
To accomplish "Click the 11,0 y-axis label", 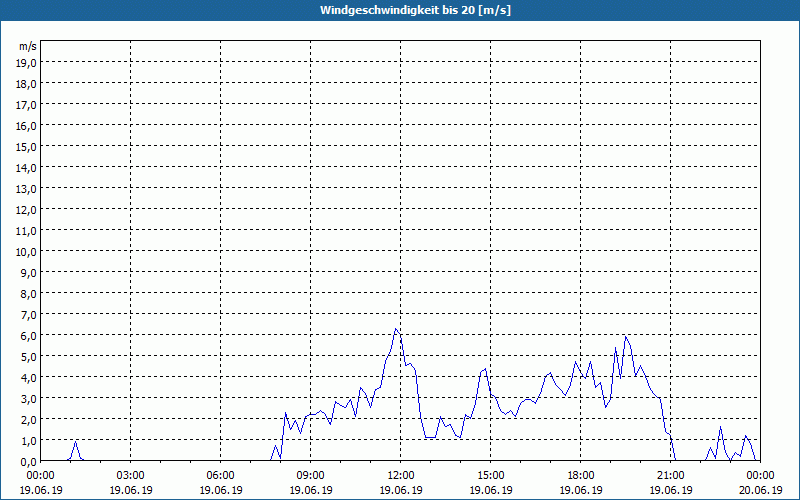I will 27,231.
